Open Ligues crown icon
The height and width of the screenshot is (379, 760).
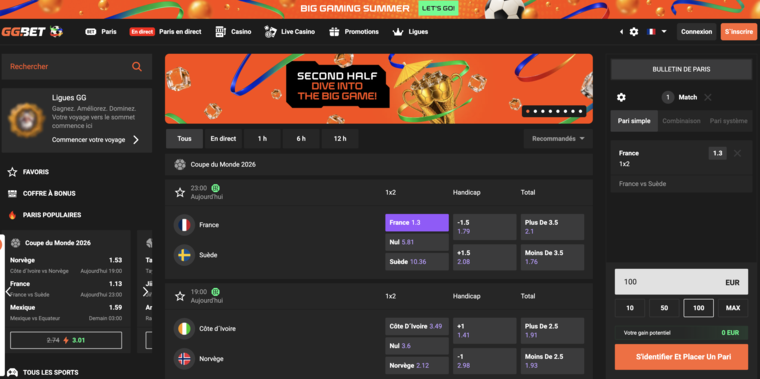398,32
